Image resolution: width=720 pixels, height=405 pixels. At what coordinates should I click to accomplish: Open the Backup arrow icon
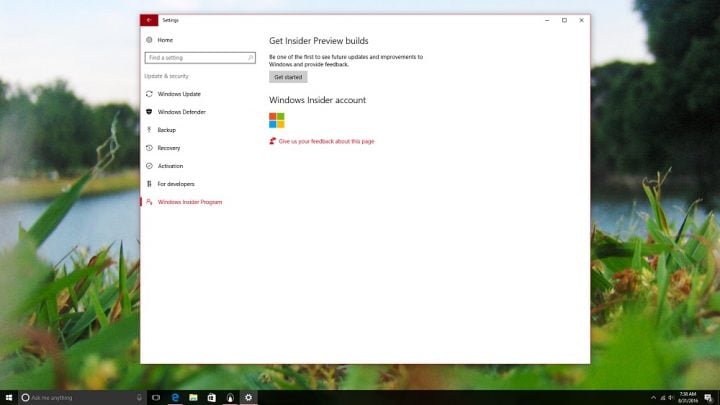point(149,130)
